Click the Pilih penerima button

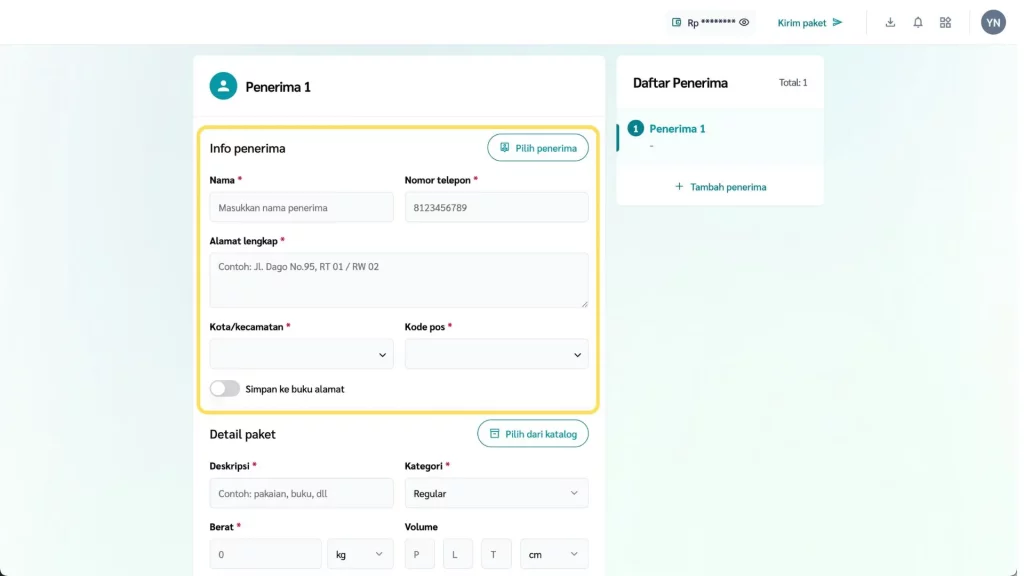tap(538, 148)
